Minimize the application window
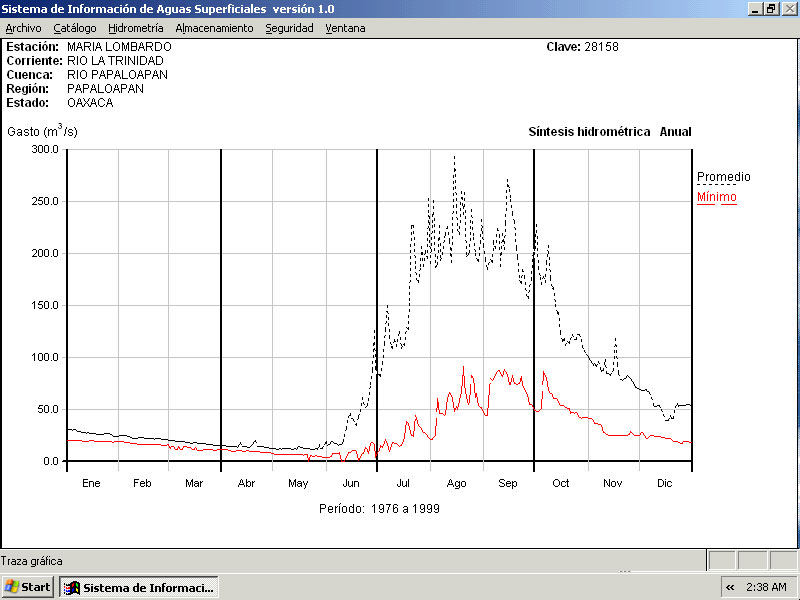This screenshot has width=800, height=600. pyautogui.click(x=755, y=8)
